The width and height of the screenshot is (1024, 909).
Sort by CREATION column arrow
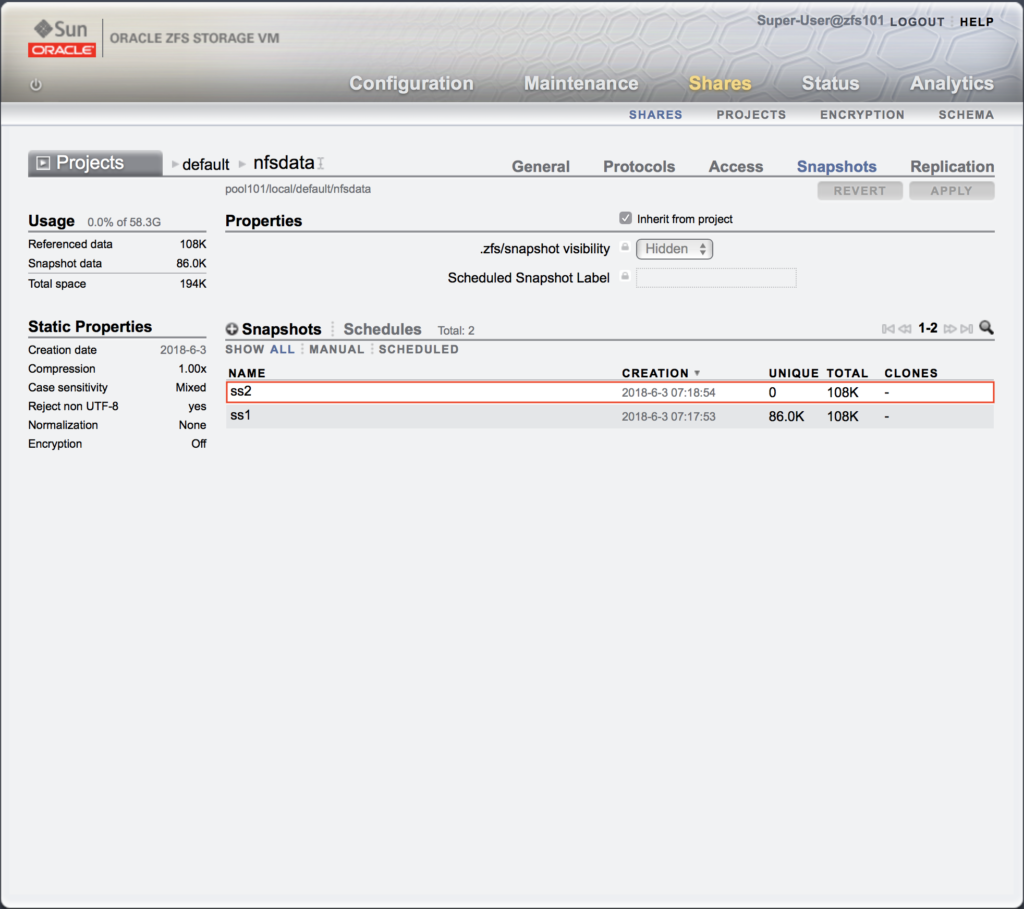tap(697, 373)
